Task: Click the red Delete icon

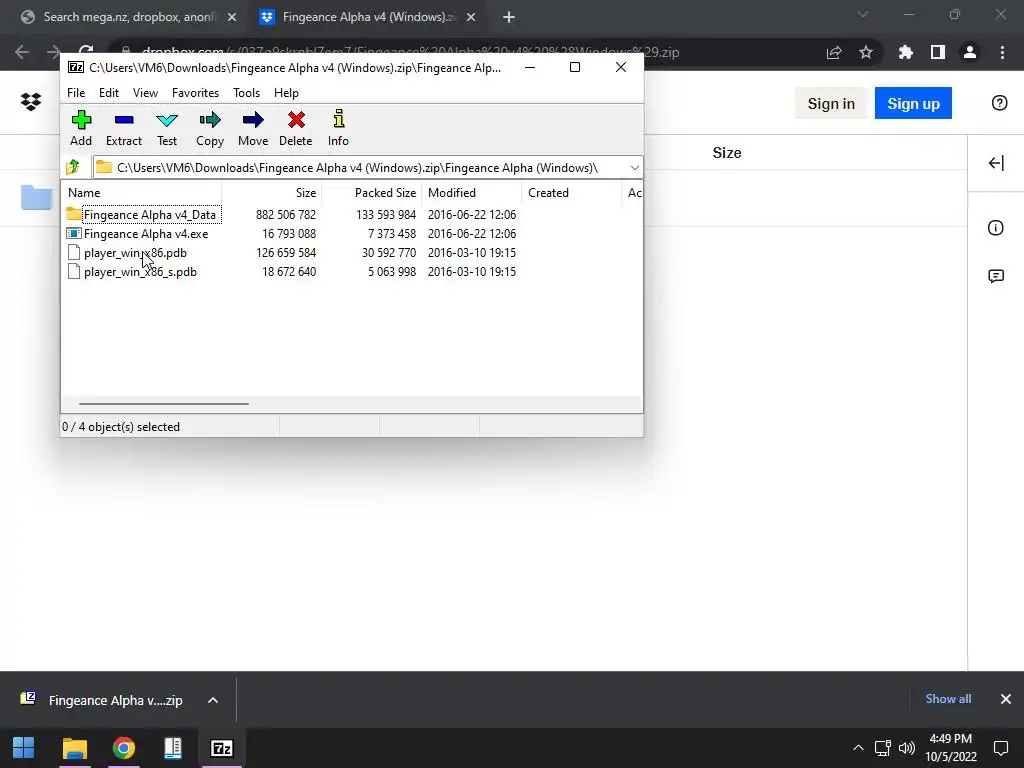Action: (296, 120)
